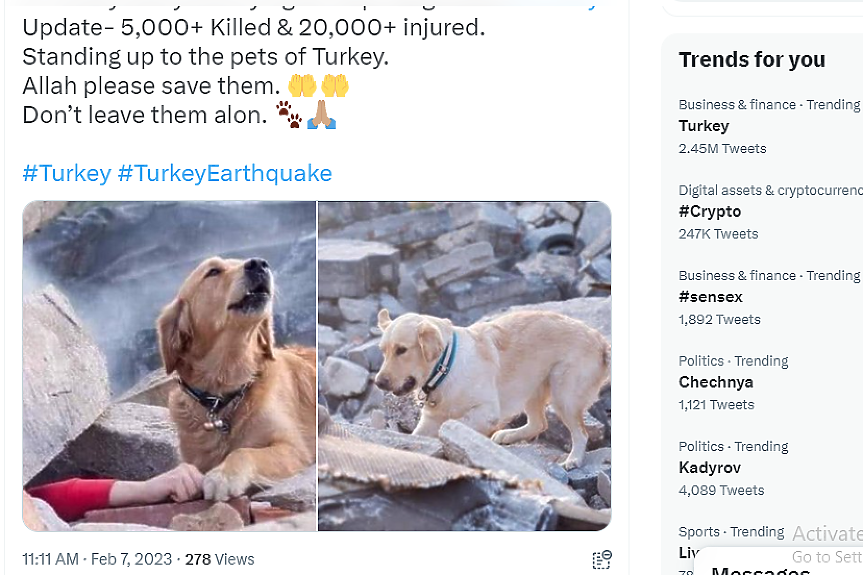The height and width of the screenshot is (575, 863).
Task: Open the right photo of dog on rubble
Action: (464, 365)
